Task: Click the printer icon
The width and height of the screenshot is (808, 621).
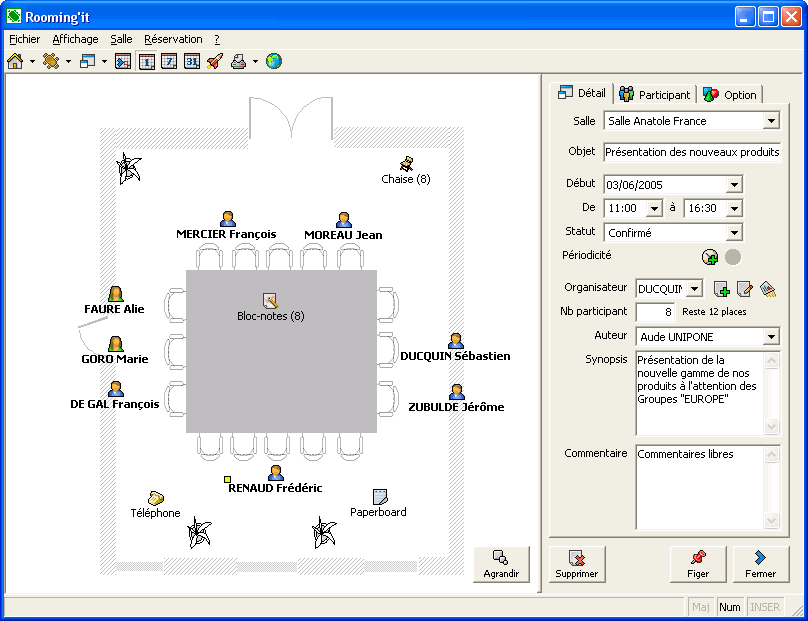Action: click(239, 61)
